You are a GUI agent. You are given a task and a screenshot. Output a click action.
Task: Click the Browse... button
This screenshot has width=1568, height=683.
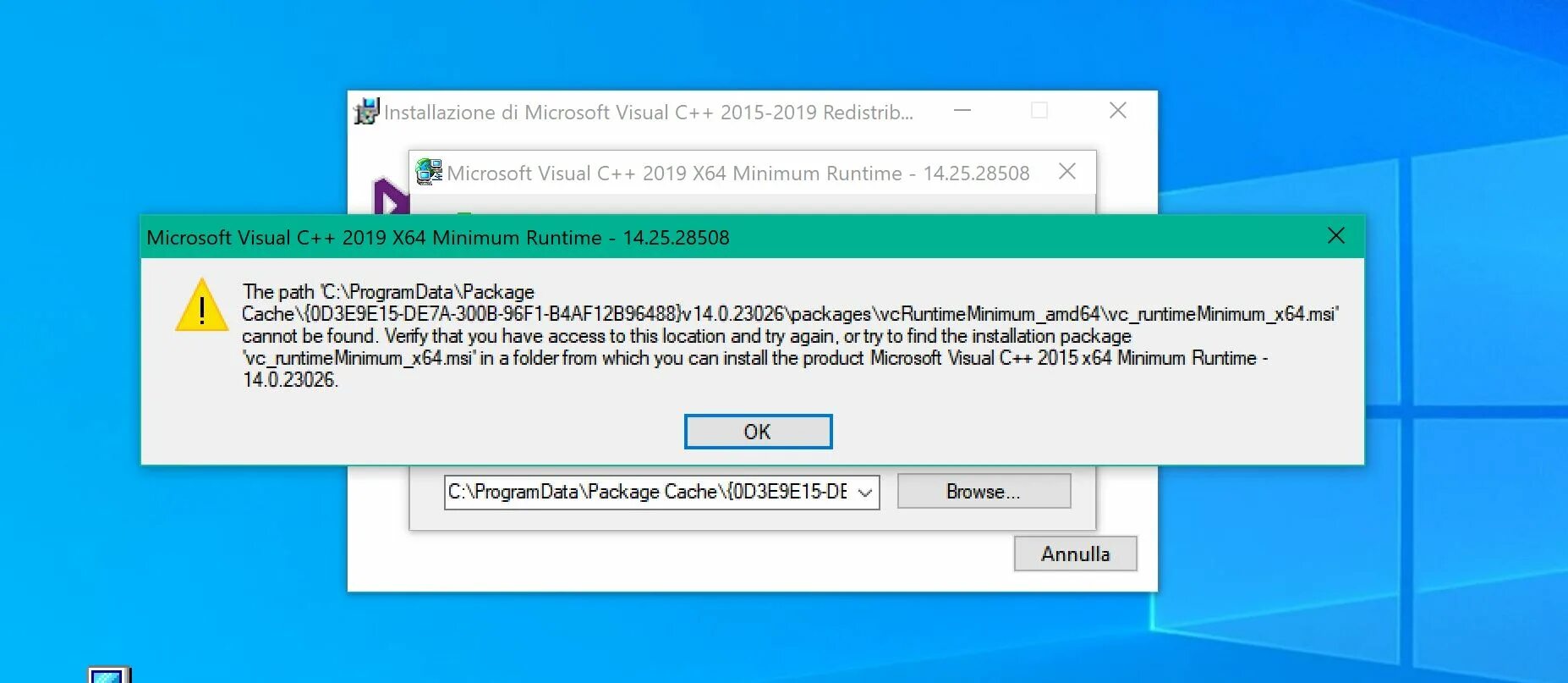pos(984,492)
